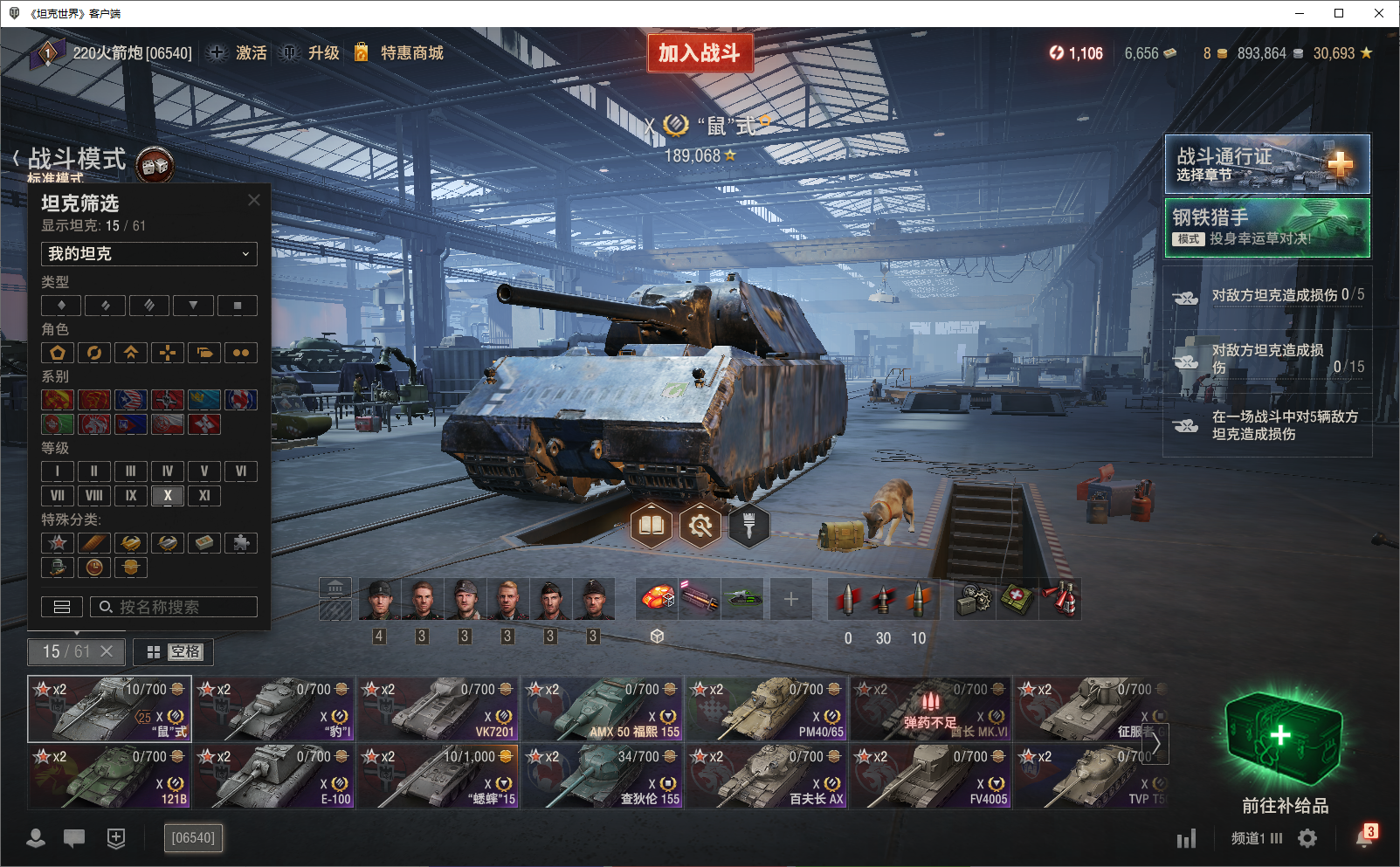Screen dimensions: 1400x867
Task: Click the 空格 layout button
Action: pyautogui.click(x=174, y=652)
